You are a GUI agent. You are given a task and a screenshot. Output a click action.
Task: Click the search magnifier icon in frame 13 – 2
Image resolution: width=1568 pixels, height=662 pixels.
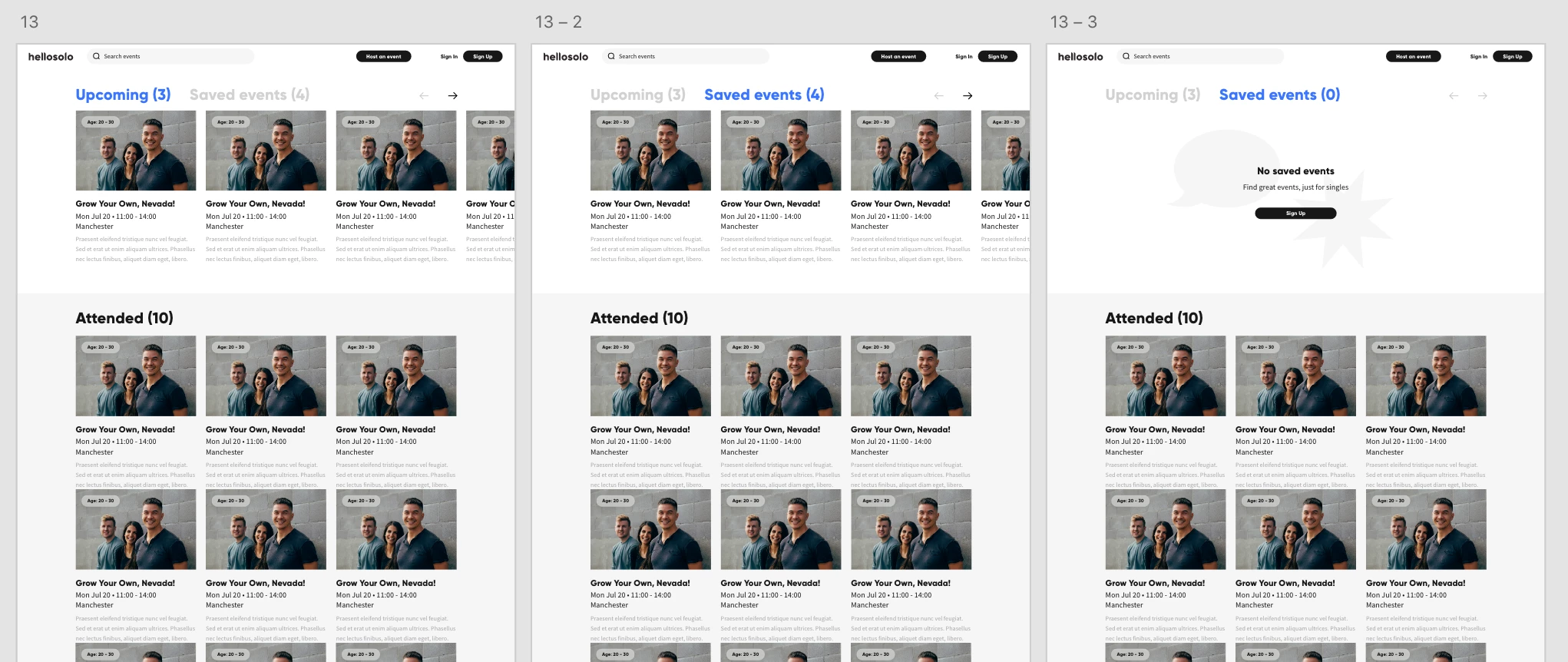click(611, 56)
